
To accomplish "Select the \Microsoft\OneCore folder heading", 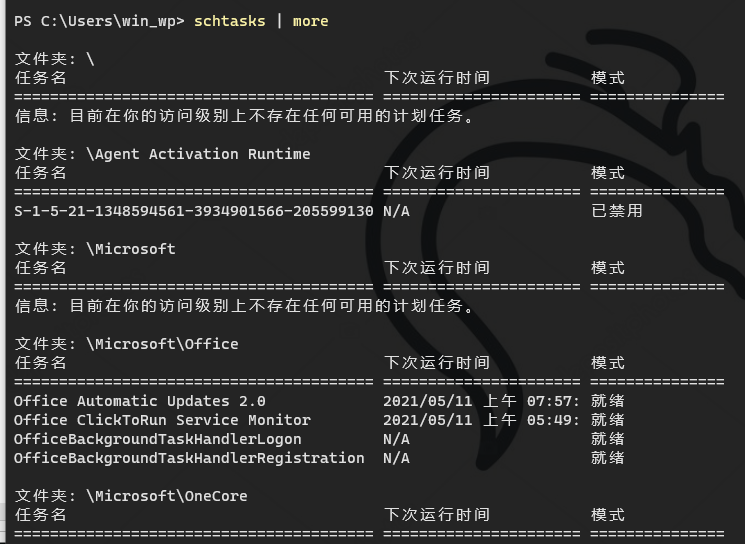I will 131,496.
